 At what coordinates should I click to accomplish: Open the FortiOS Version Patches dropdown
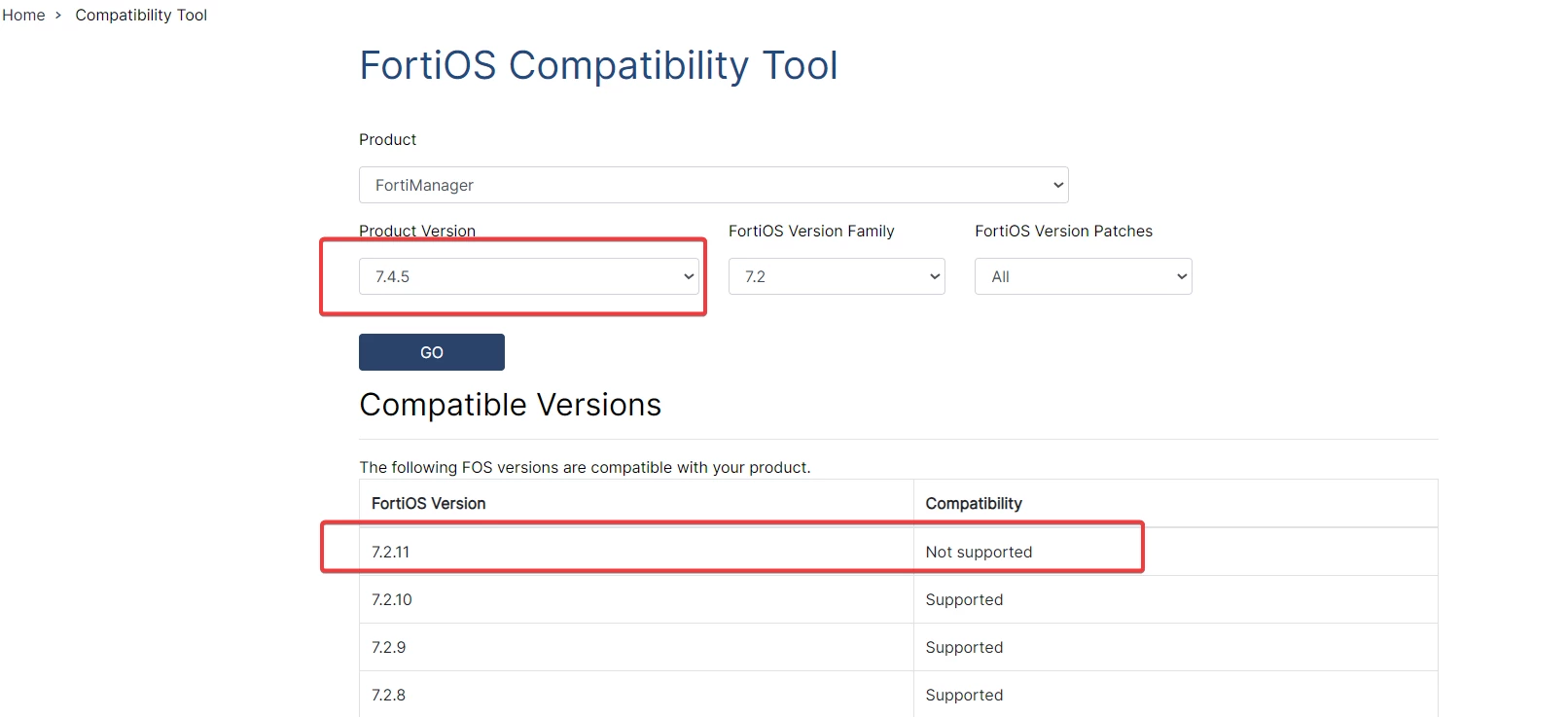(x=1083, y=276)
